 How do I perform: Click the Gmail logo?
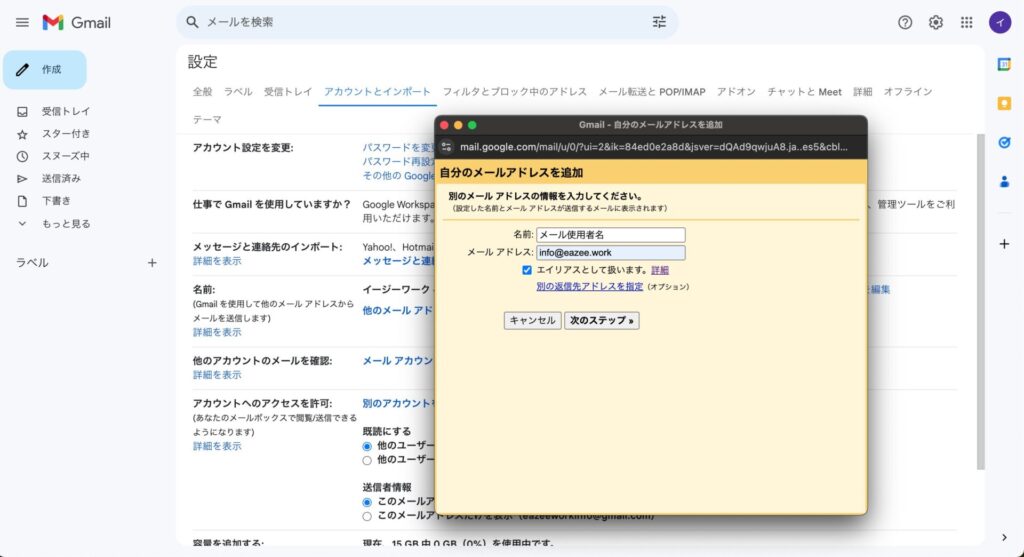[76, 22]
